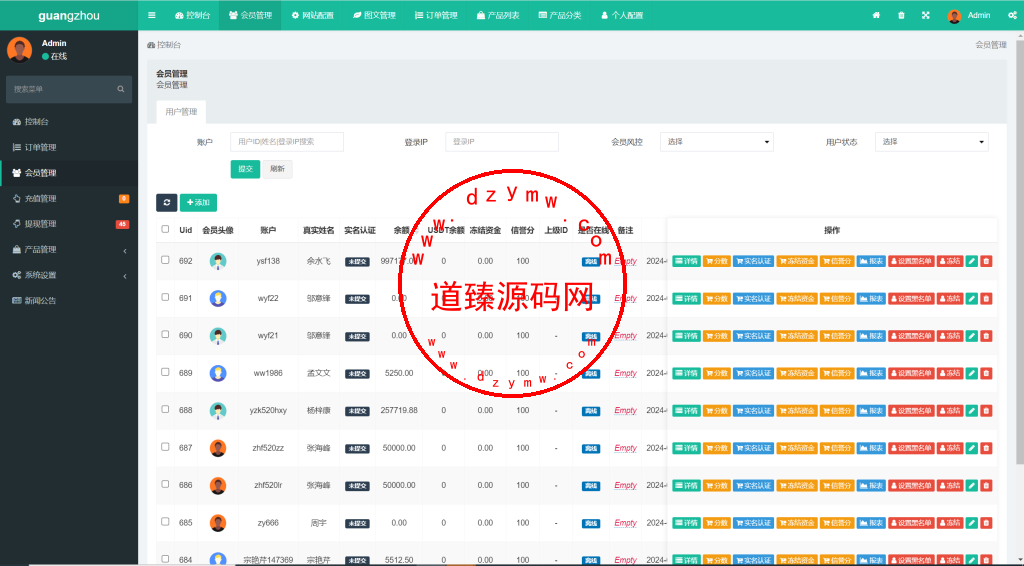
Task: Check the row checkbox for Uid 690
Action: [x=165, y=334]
